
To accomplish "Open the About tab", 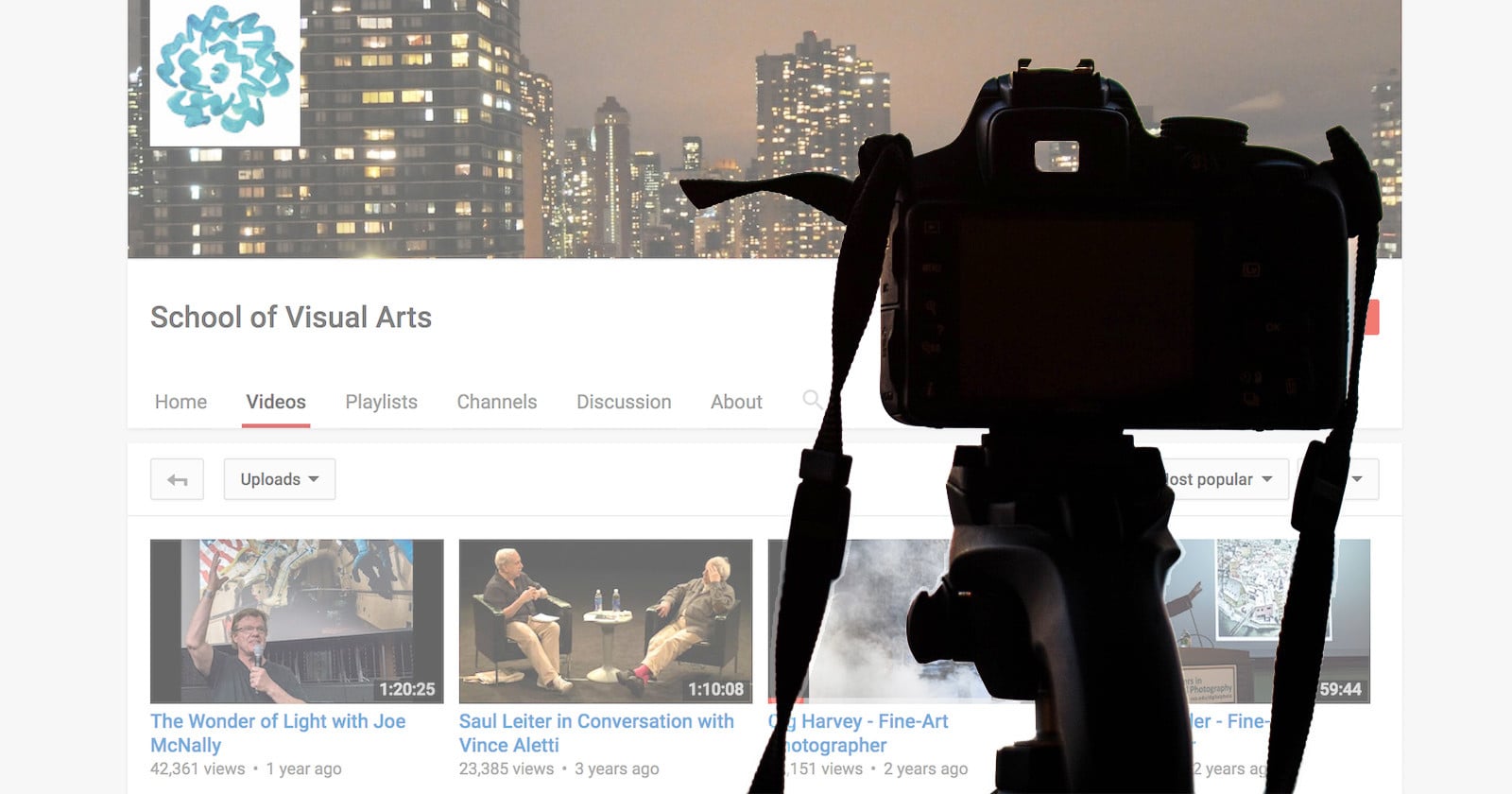I will click(x=736, y=402).
